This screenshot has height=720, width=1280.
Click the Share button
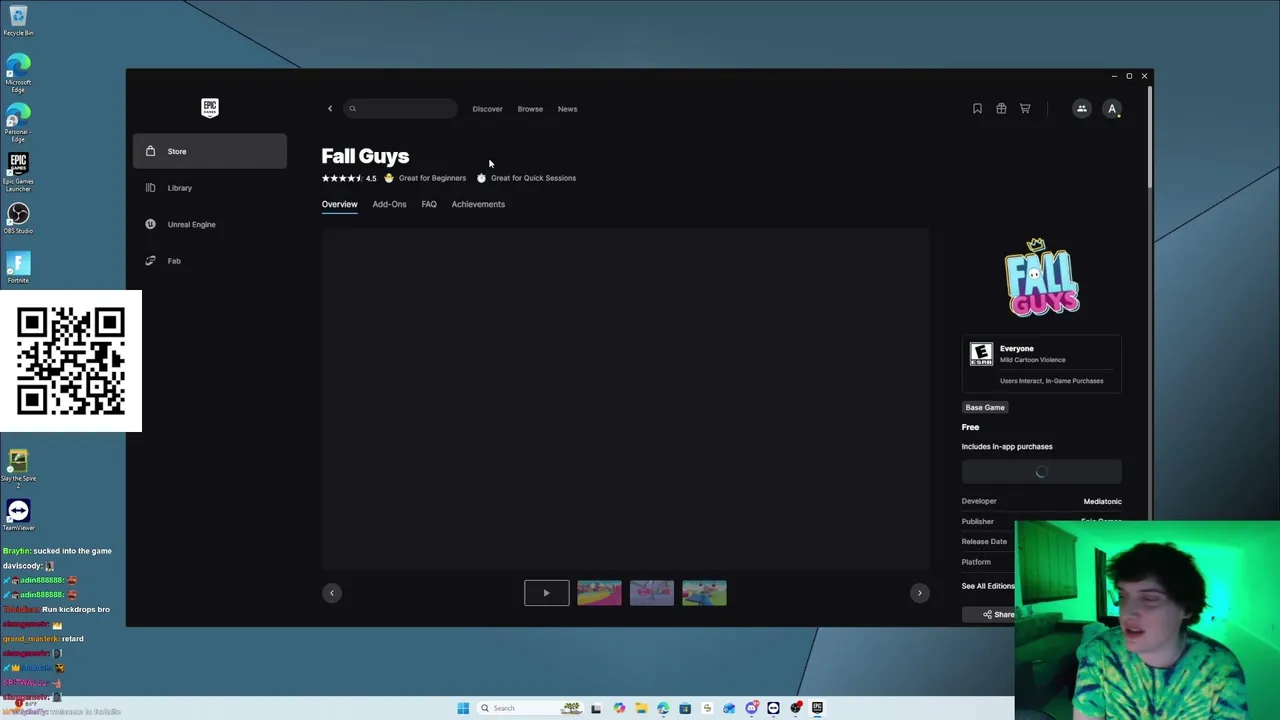click(x=998, y=615)
